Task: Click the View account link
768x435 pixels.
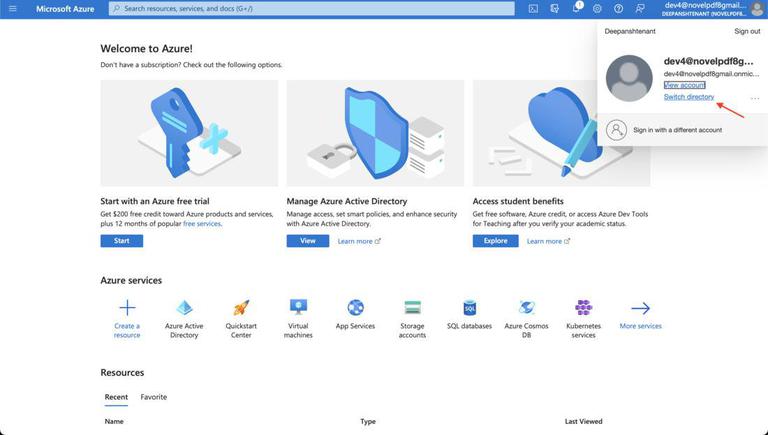Action: pyautogui.click(x=684, y=85)
